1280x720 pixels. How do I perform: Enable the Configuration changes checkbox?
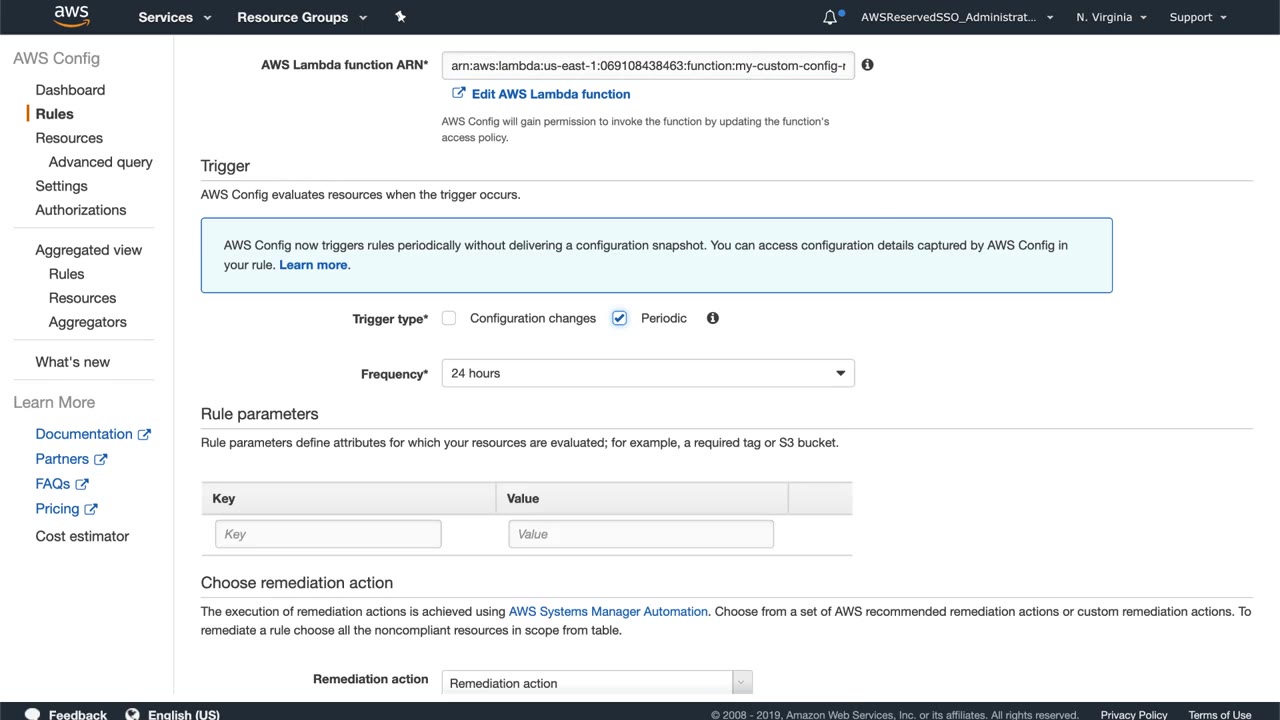click(449, 318)
